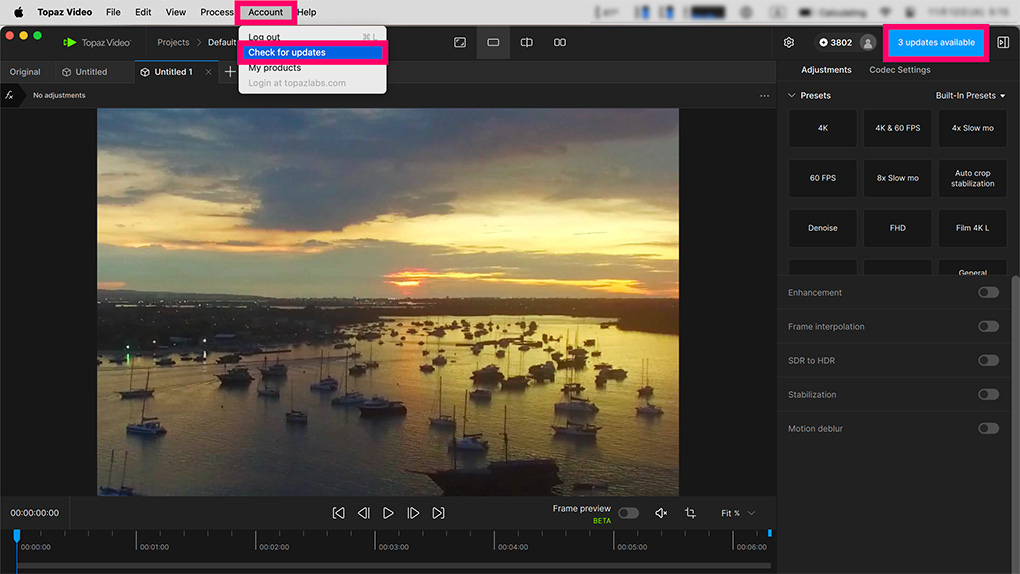Switch to single view layout icon
Screen dimensions: 1020x574
pos(493,43)
